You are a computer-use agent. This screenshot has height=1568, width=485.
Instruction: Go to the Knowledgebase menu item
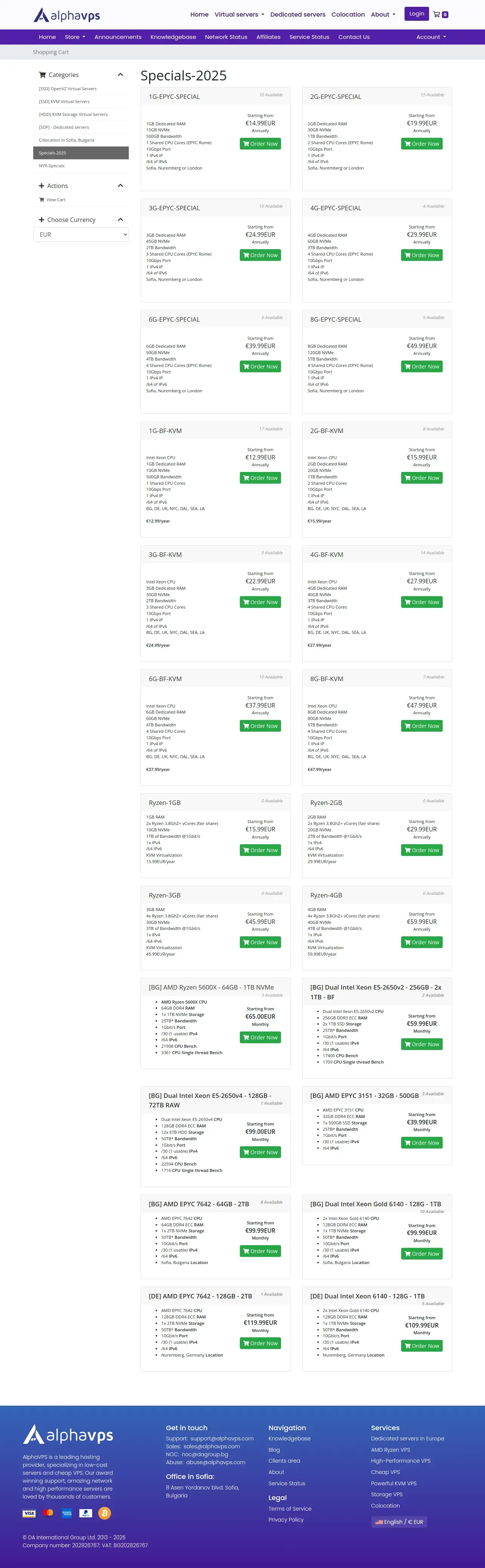[x=173, y=37]
